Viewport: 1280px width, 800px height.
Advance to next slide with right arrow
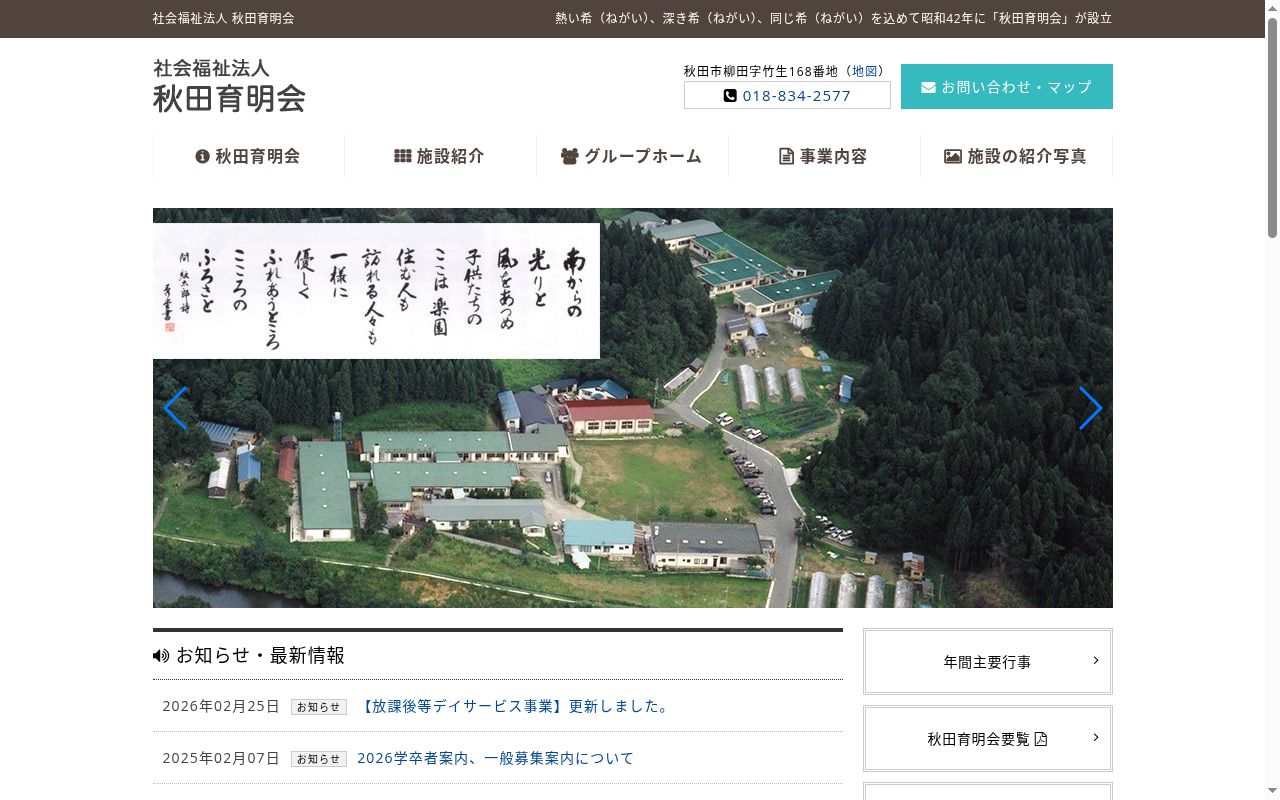point(1090,408)
